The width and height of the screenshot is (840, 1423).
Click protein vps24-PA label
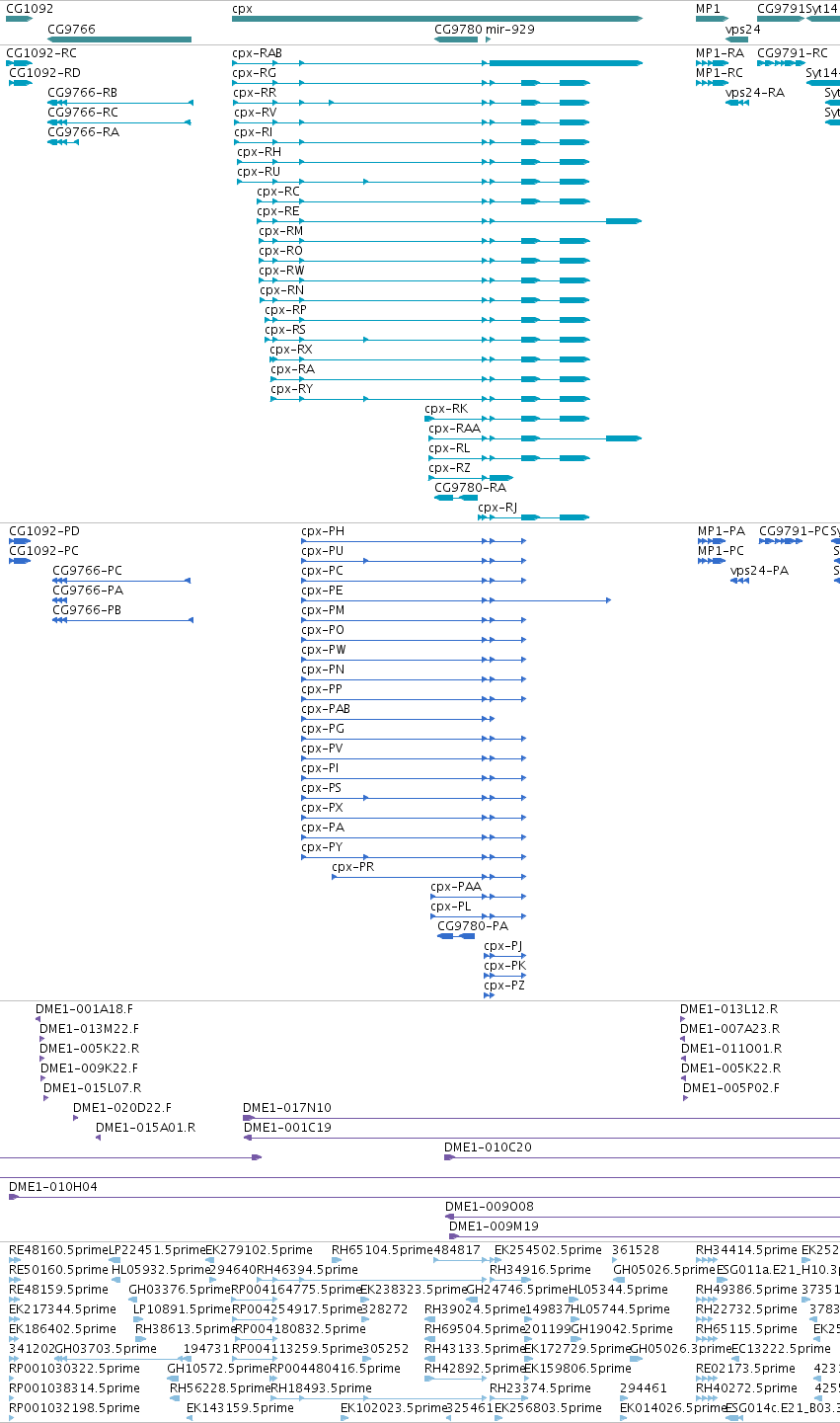click(760, 571)
